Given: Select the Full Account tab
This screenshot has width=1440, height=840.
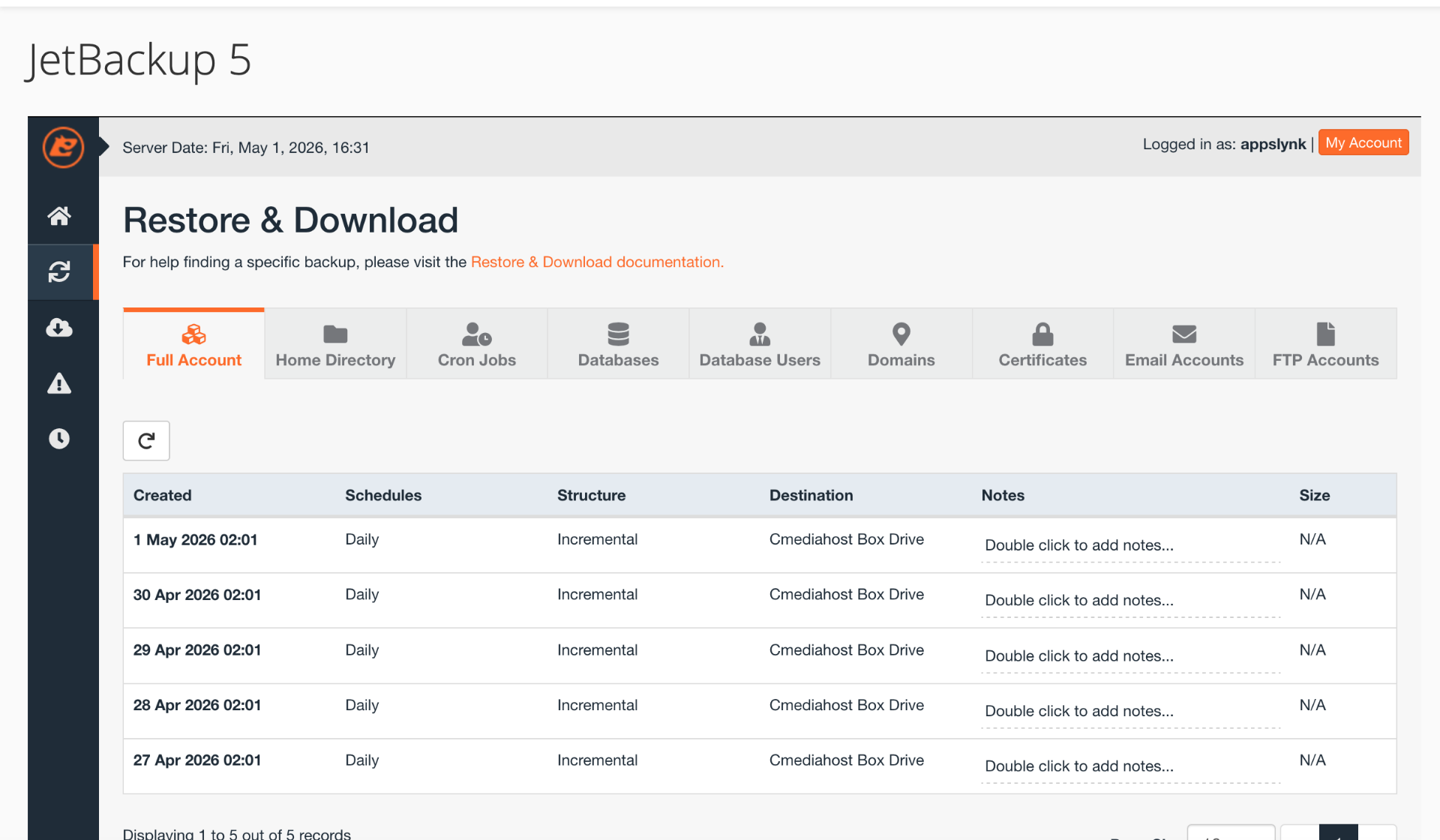Looking at the screenshot, I should [193, 344].
